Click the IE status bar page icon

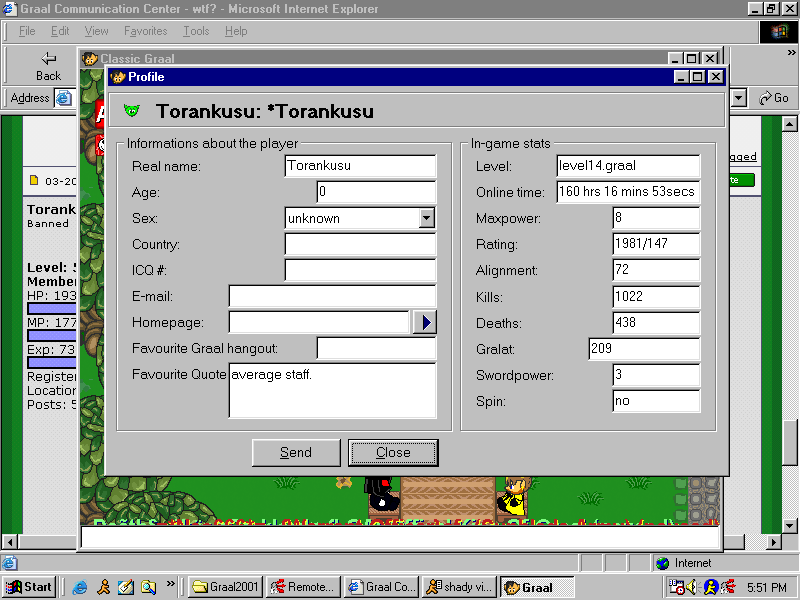(9, 563)
